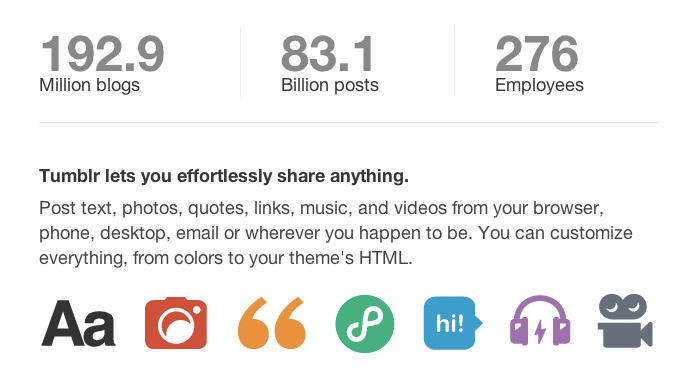Click the horizontal rule below statistics
This screenshot has width=680, height=383.
[349, 122]
